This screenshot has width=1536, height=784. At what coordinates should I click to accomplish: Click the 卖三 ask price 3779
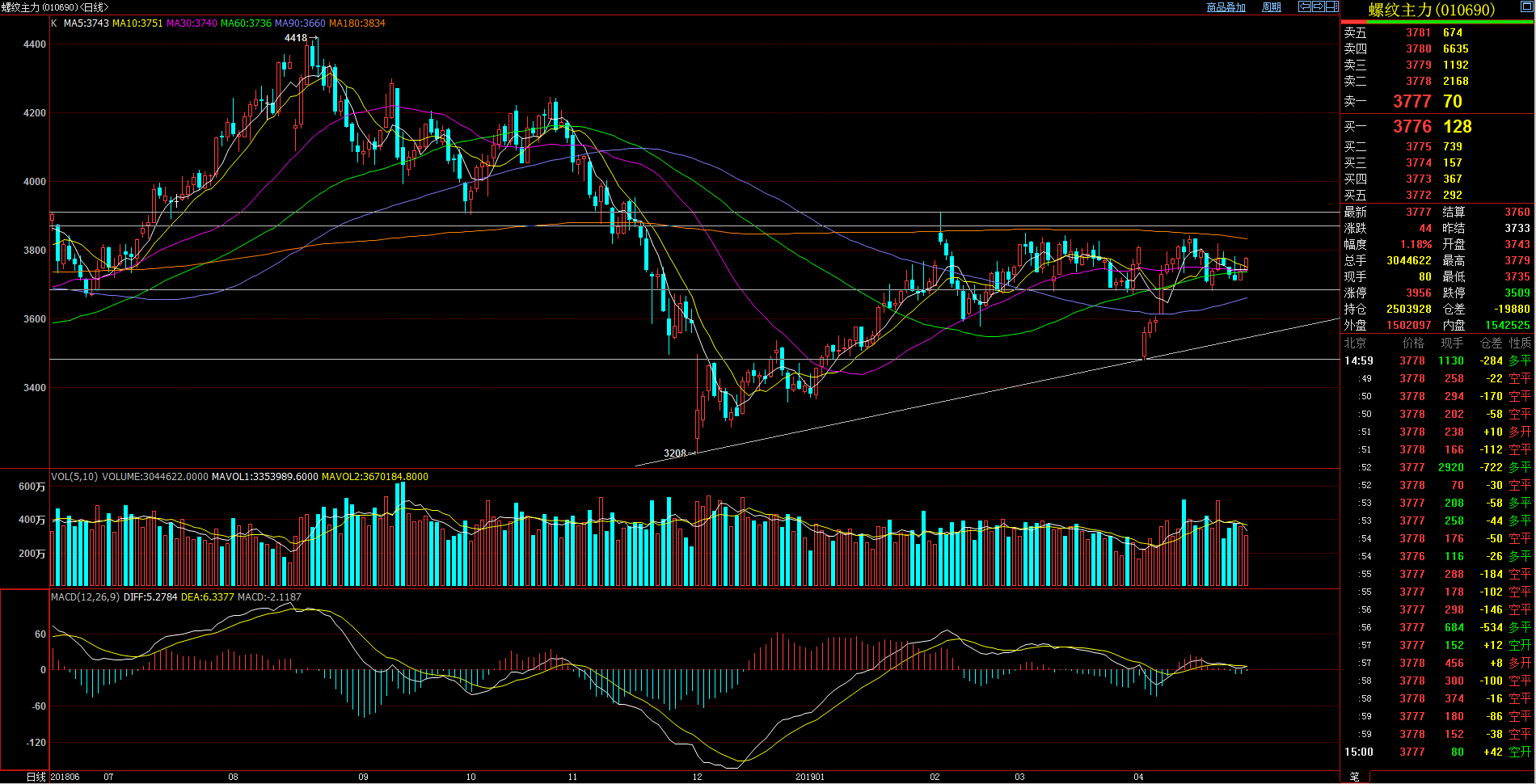pos(1418,65)
